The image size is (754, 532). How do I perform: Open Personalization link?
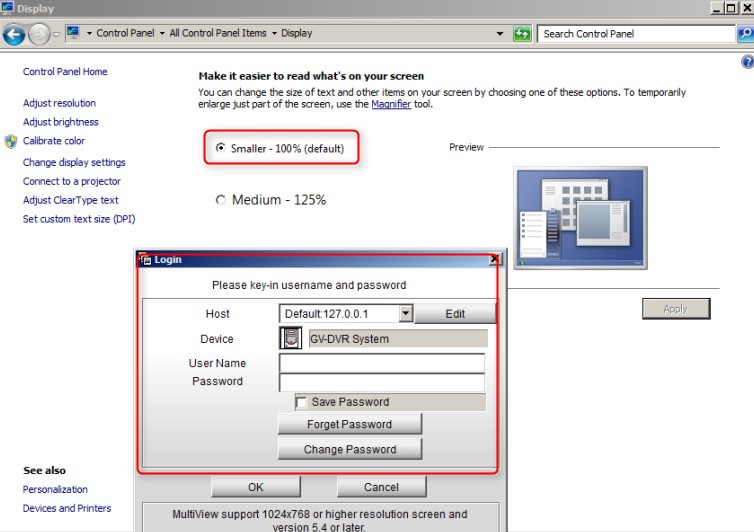[x=55, y=489]
